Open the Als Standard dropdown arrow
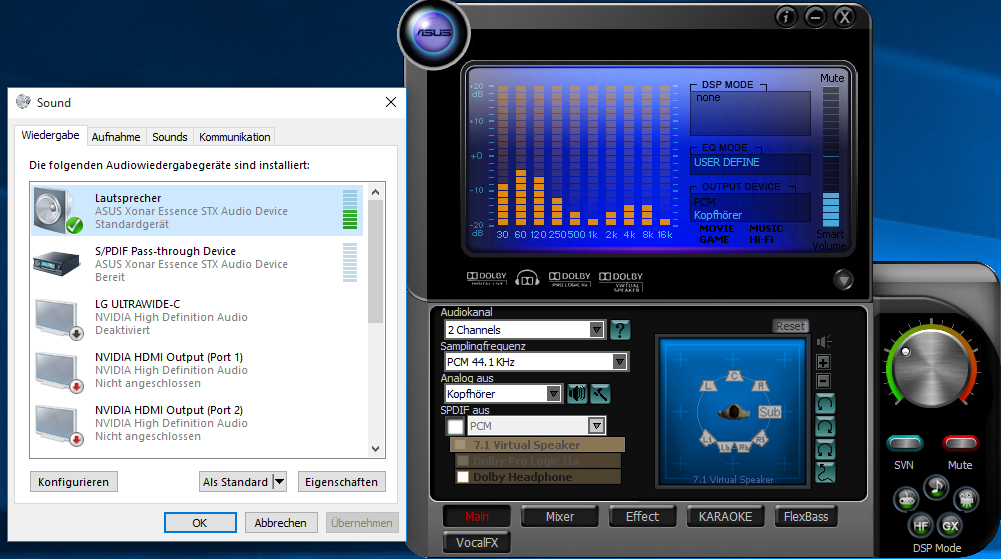 click(x=280, y=482)
